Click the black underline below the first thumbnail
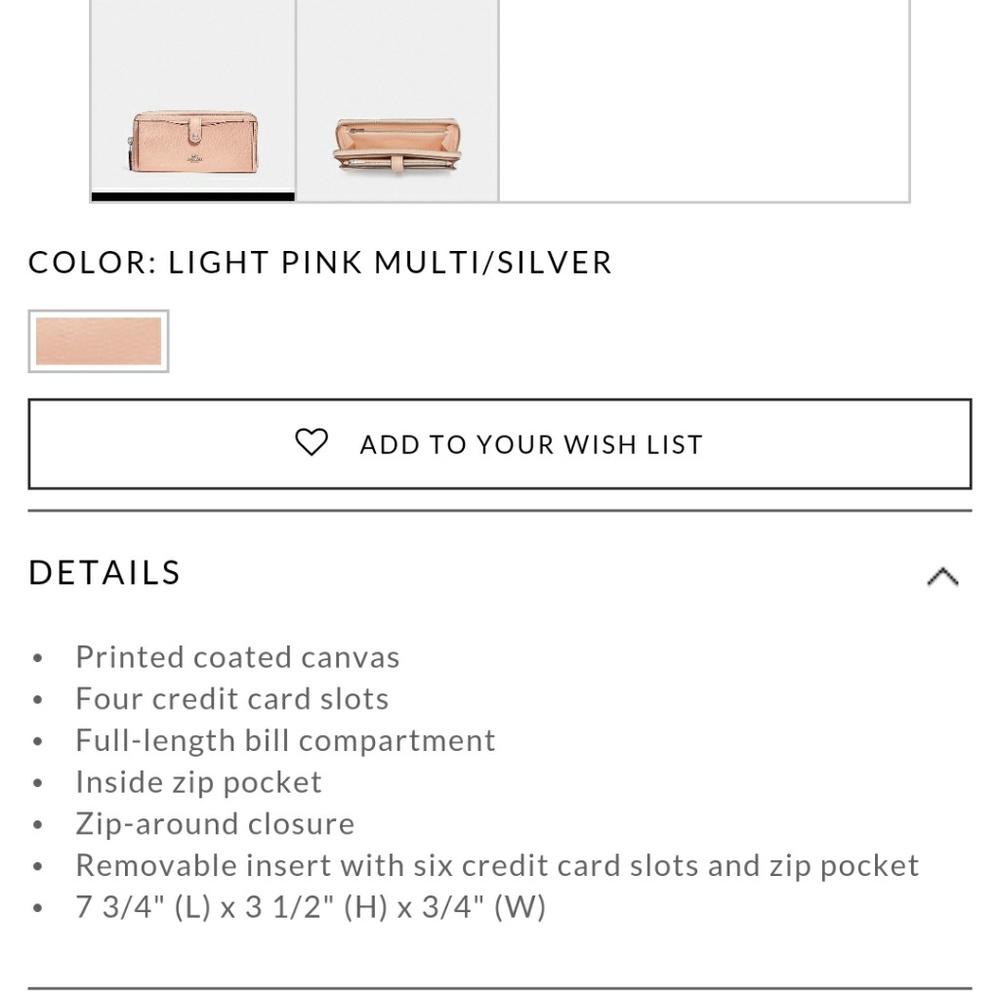The image size is (1000, 1000). click(x=193, y=197)
